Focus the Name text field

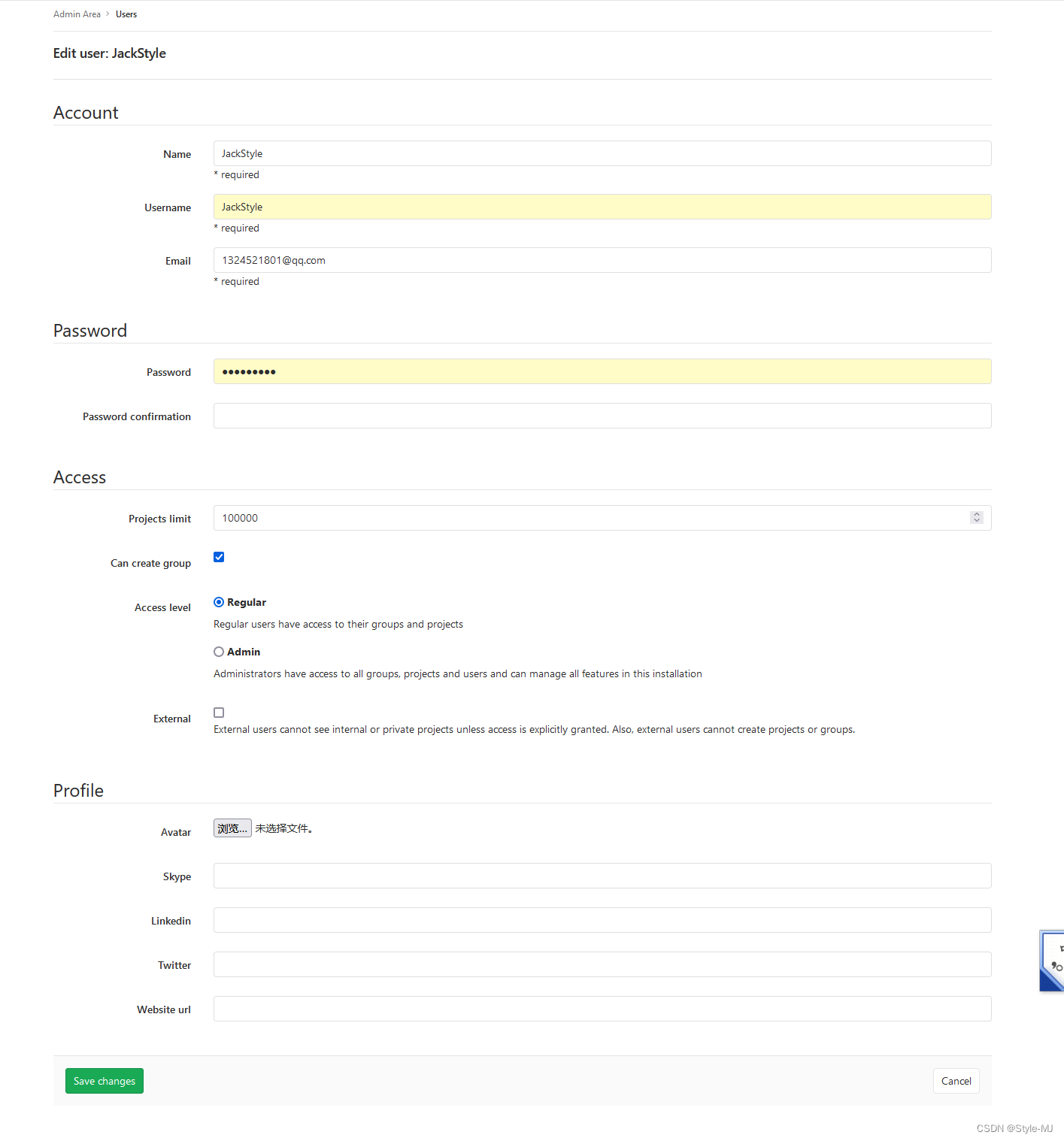(x=602, y=153)
